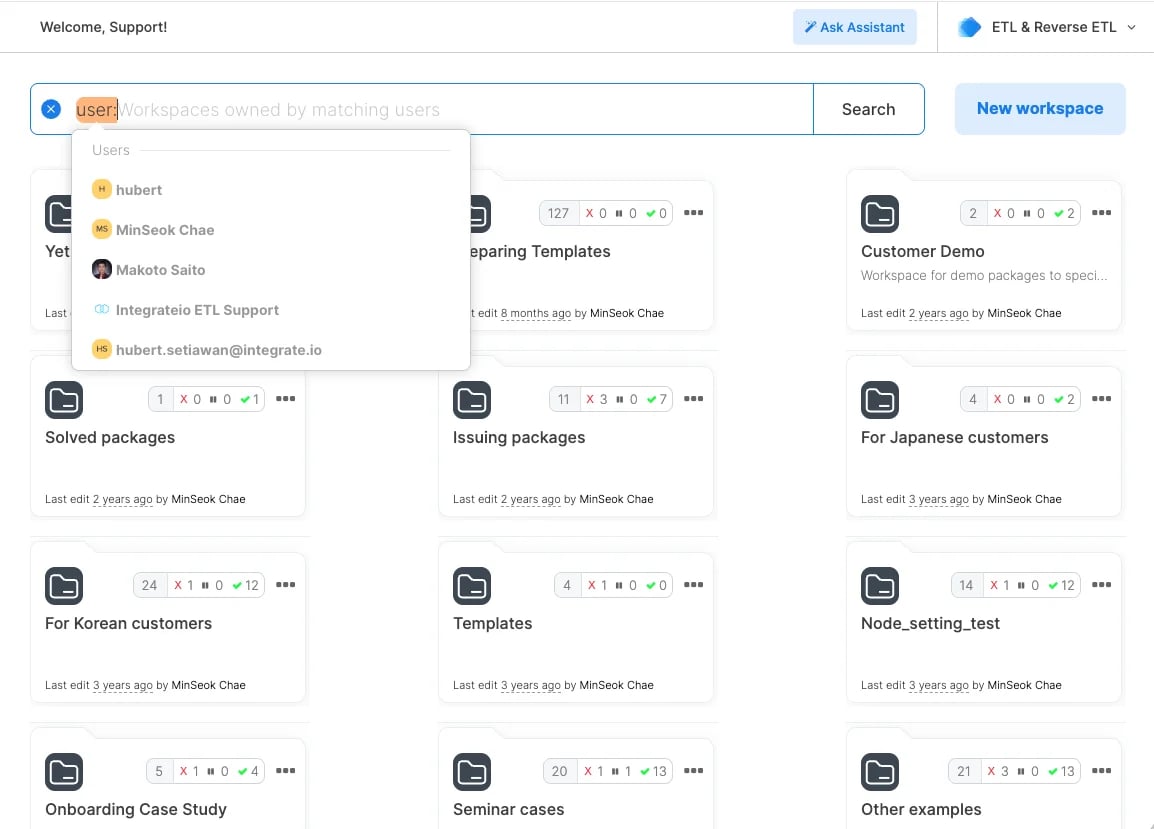Select Makoto Saito from user suggestions
Viewport: 1154px width, 829px height.
[271, 270]
